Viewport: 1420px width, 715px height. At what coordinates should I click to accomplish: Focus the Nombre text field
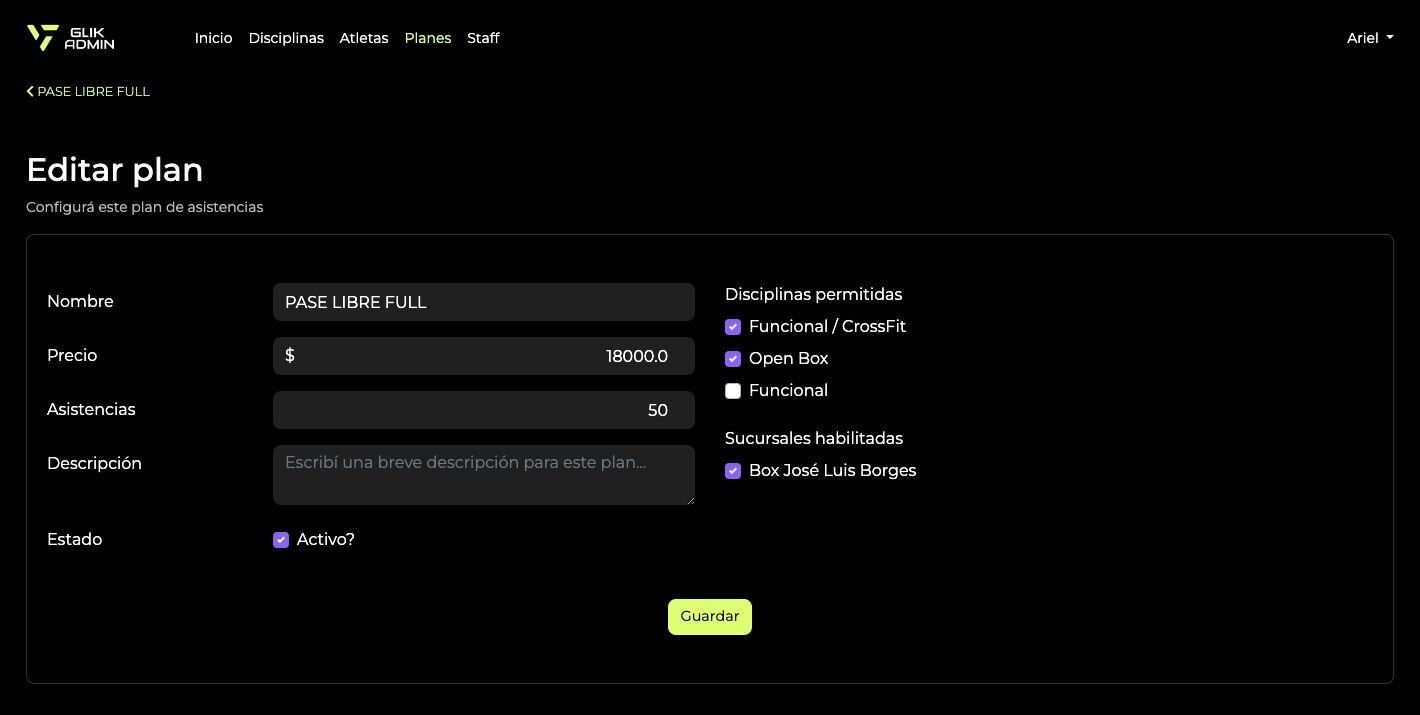(x=483, y=302)
